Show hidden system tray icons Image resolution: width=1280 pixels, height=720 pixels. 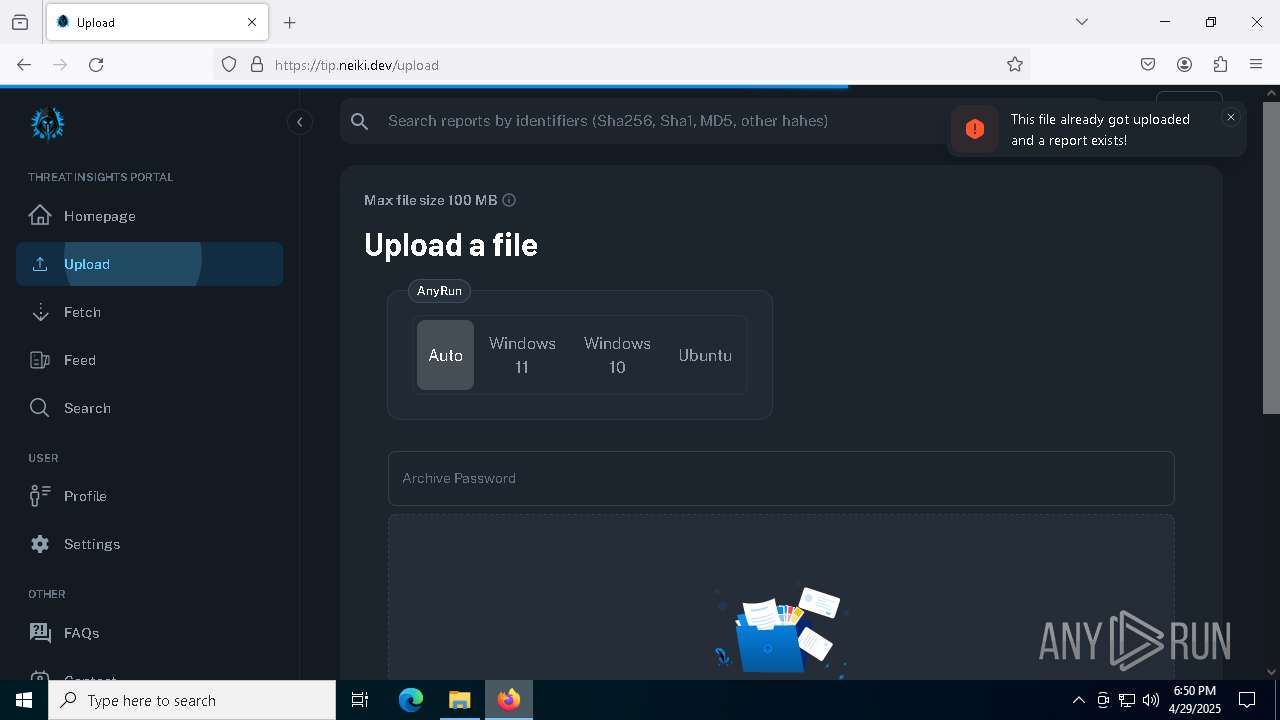[1078, 700]
